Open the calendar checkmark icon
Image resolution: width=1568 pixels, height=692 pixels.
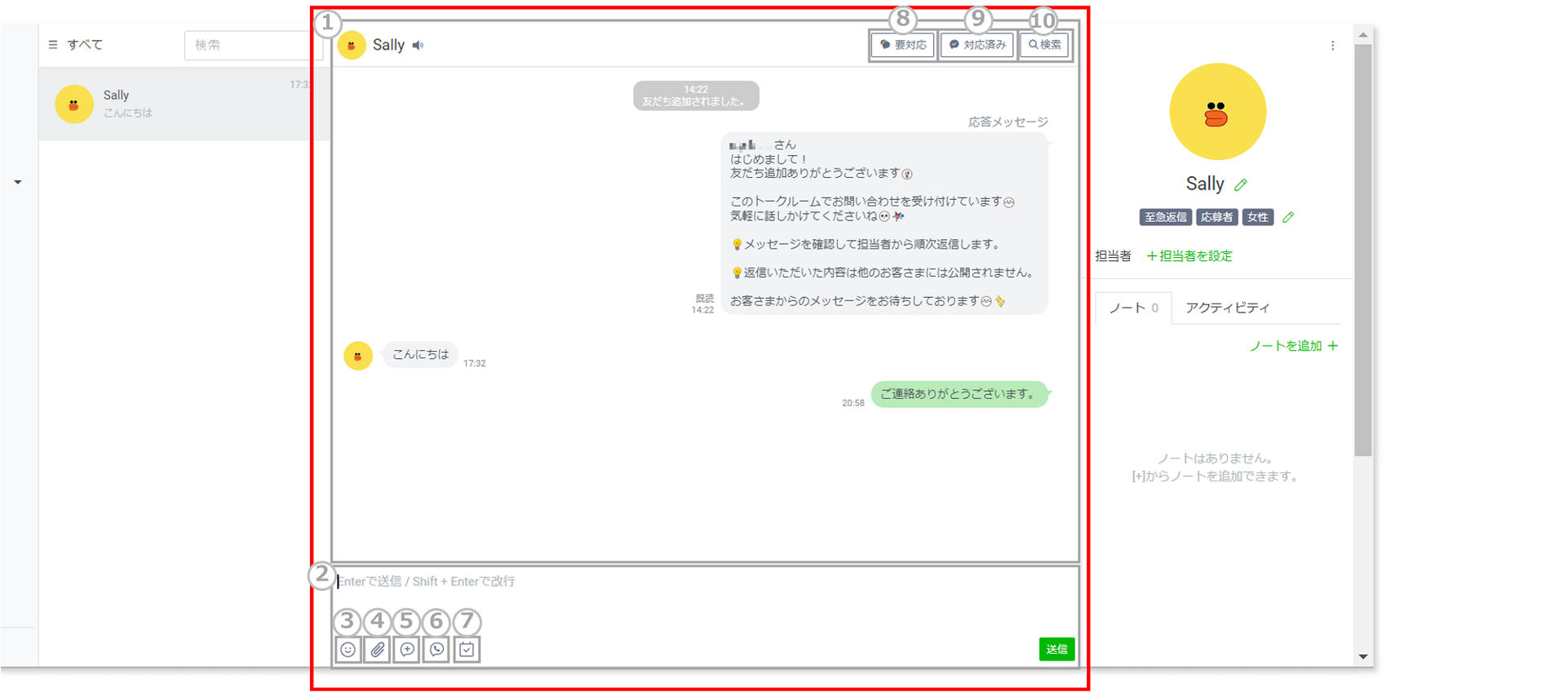coord(467,650)
